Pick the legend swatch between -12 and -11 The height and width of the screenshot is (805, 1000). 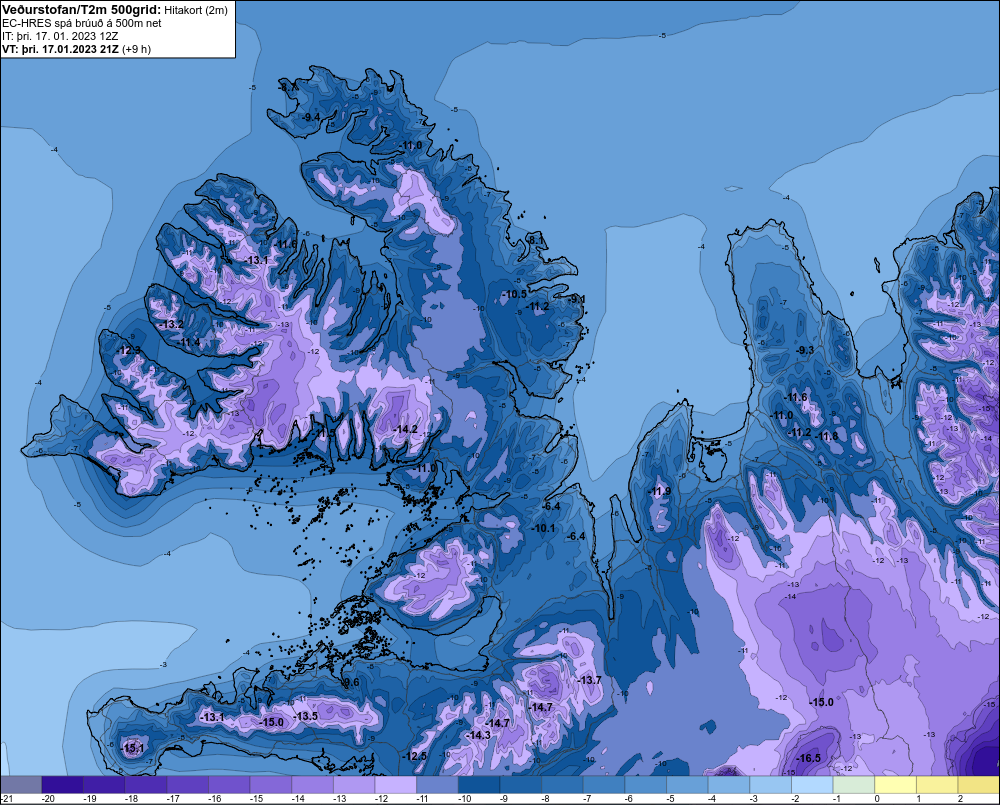395,785
